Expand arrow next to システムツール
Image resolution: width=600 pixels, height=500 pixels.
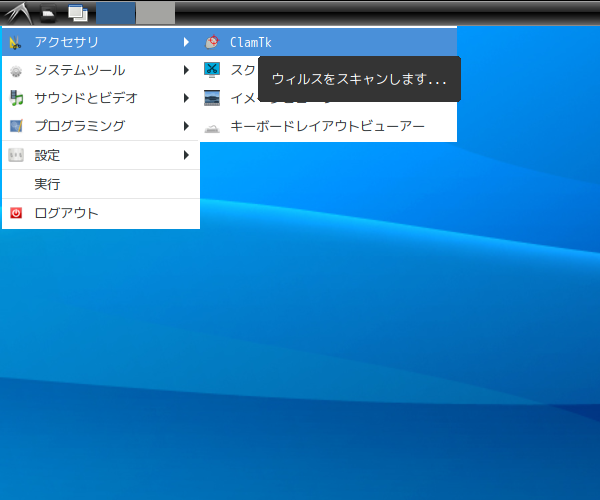186,70
